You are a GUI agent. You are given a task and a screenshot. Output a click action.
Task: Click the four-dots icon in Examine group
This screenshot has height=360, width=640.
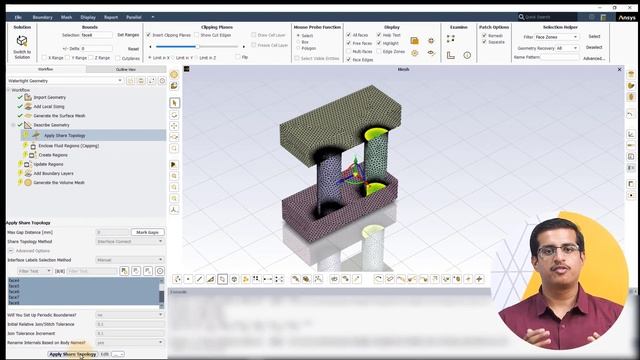[x=451, y=39]
